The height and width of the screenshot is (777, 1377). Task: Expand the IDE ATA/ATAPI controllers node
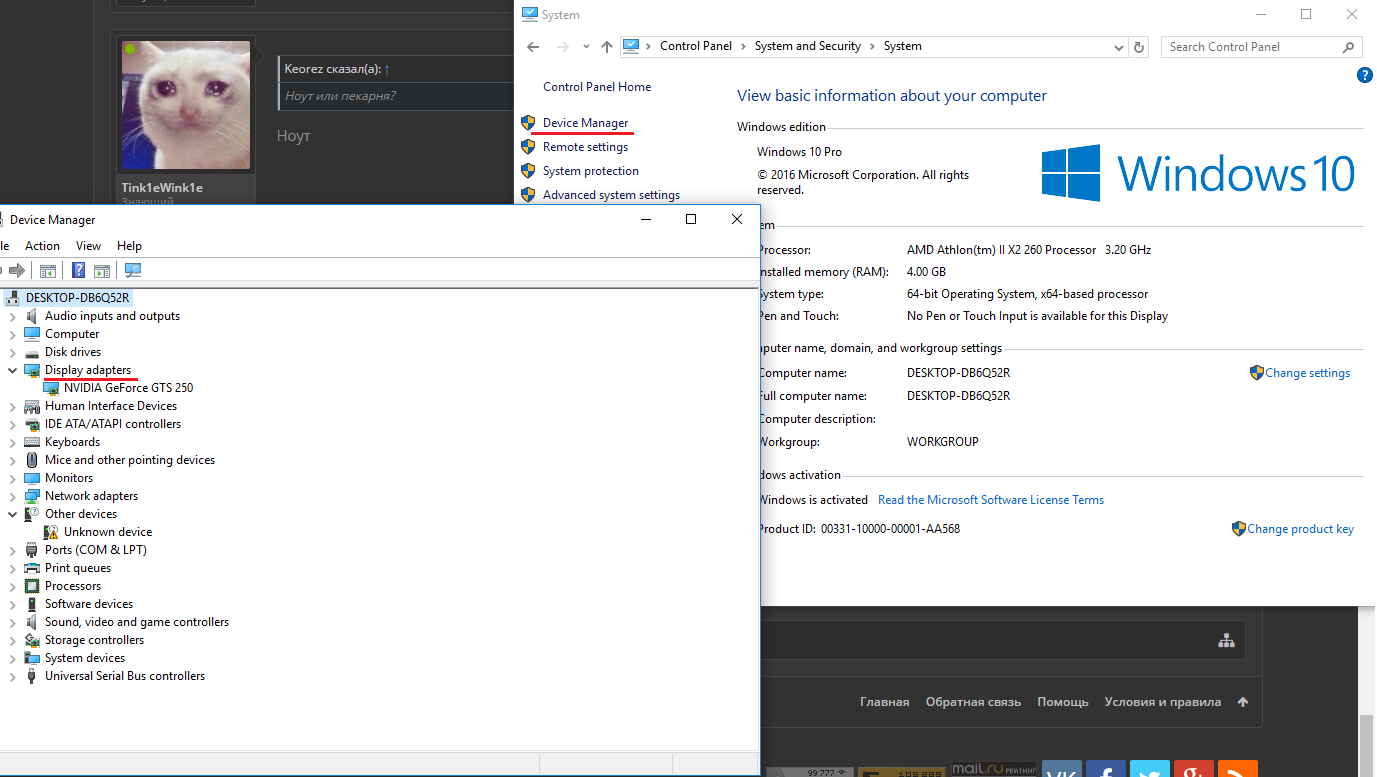pyautogui.click(x=13, y=424)
